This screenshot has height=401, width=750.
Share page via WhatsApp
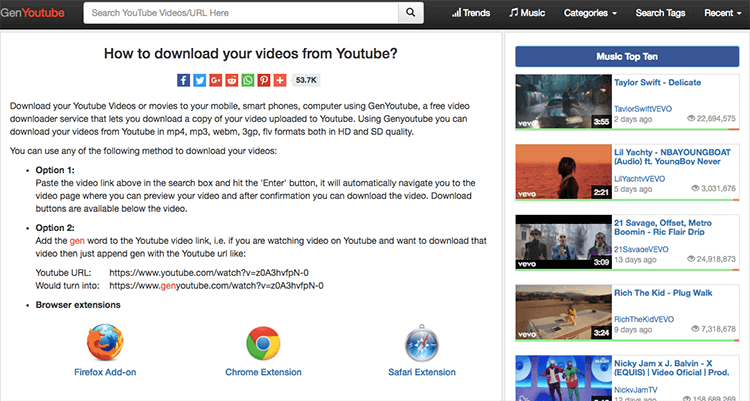point(248,80)
